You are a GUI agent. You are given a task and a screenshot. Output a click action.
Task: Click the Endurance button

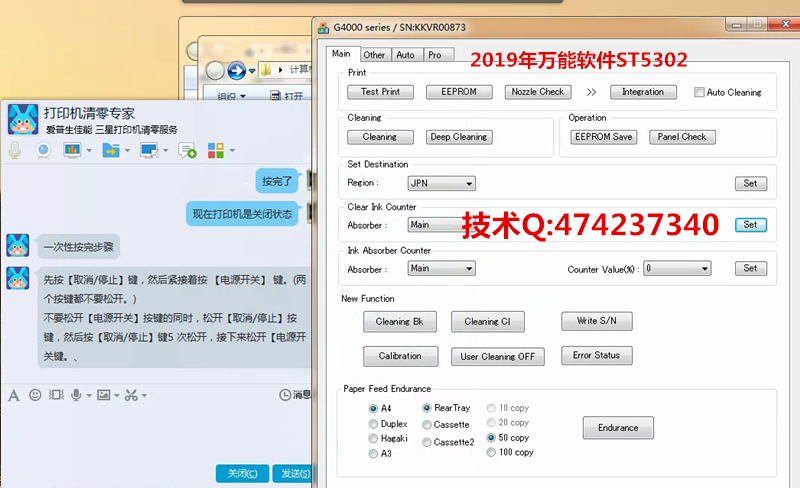(618, 428)
